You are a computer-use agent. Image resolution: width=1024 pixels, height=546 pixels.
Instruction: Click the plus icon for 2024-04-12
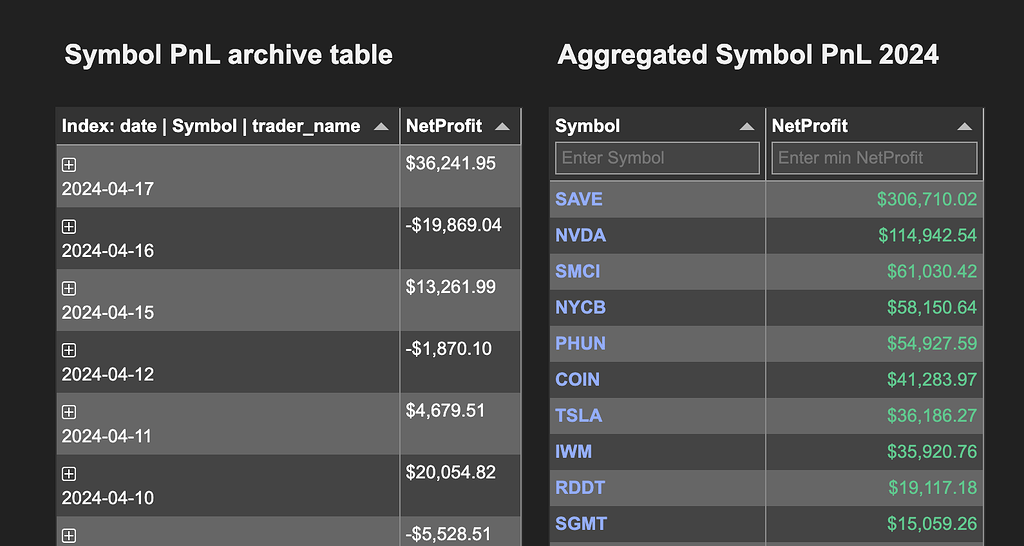pos(69,350)
